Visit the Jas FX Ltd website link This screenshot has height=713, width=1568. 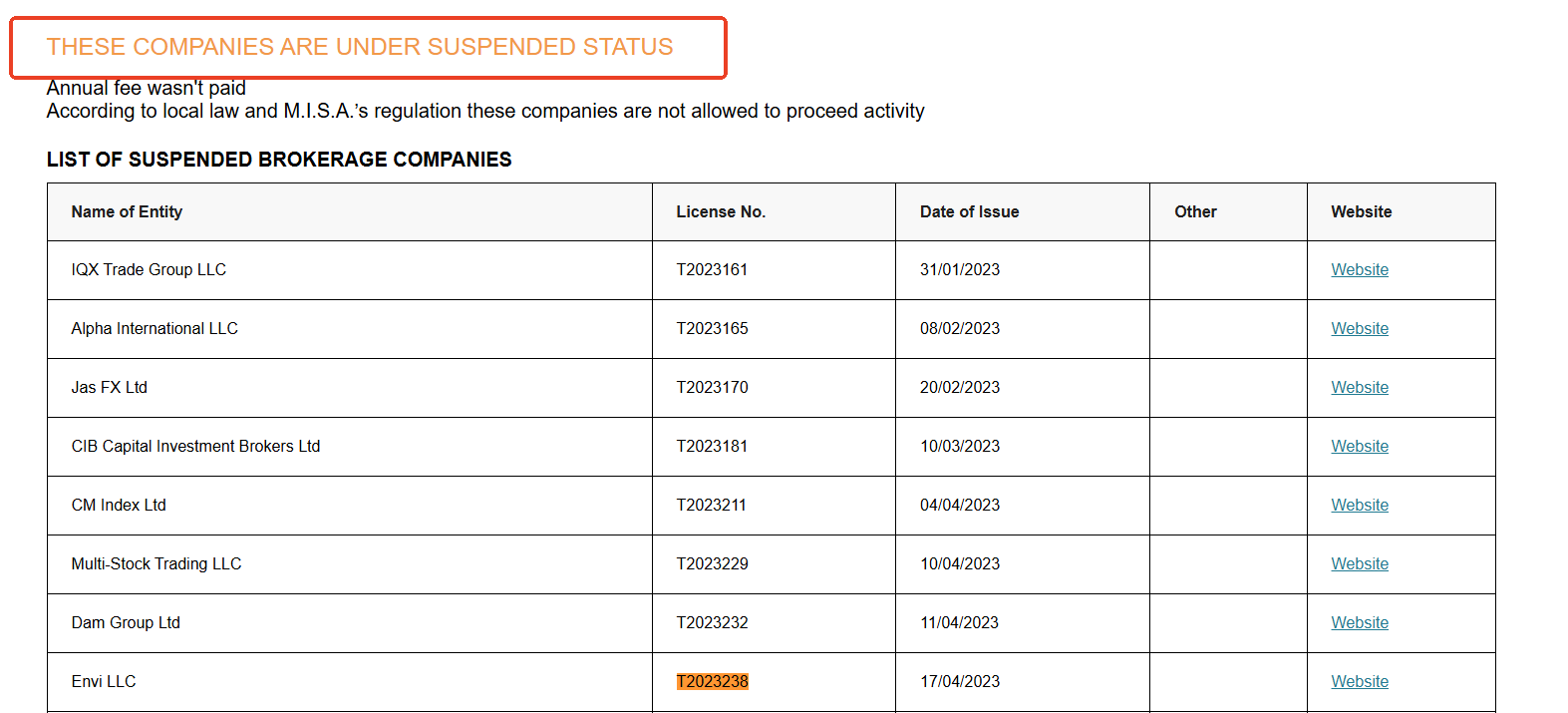pos(1359,388)
